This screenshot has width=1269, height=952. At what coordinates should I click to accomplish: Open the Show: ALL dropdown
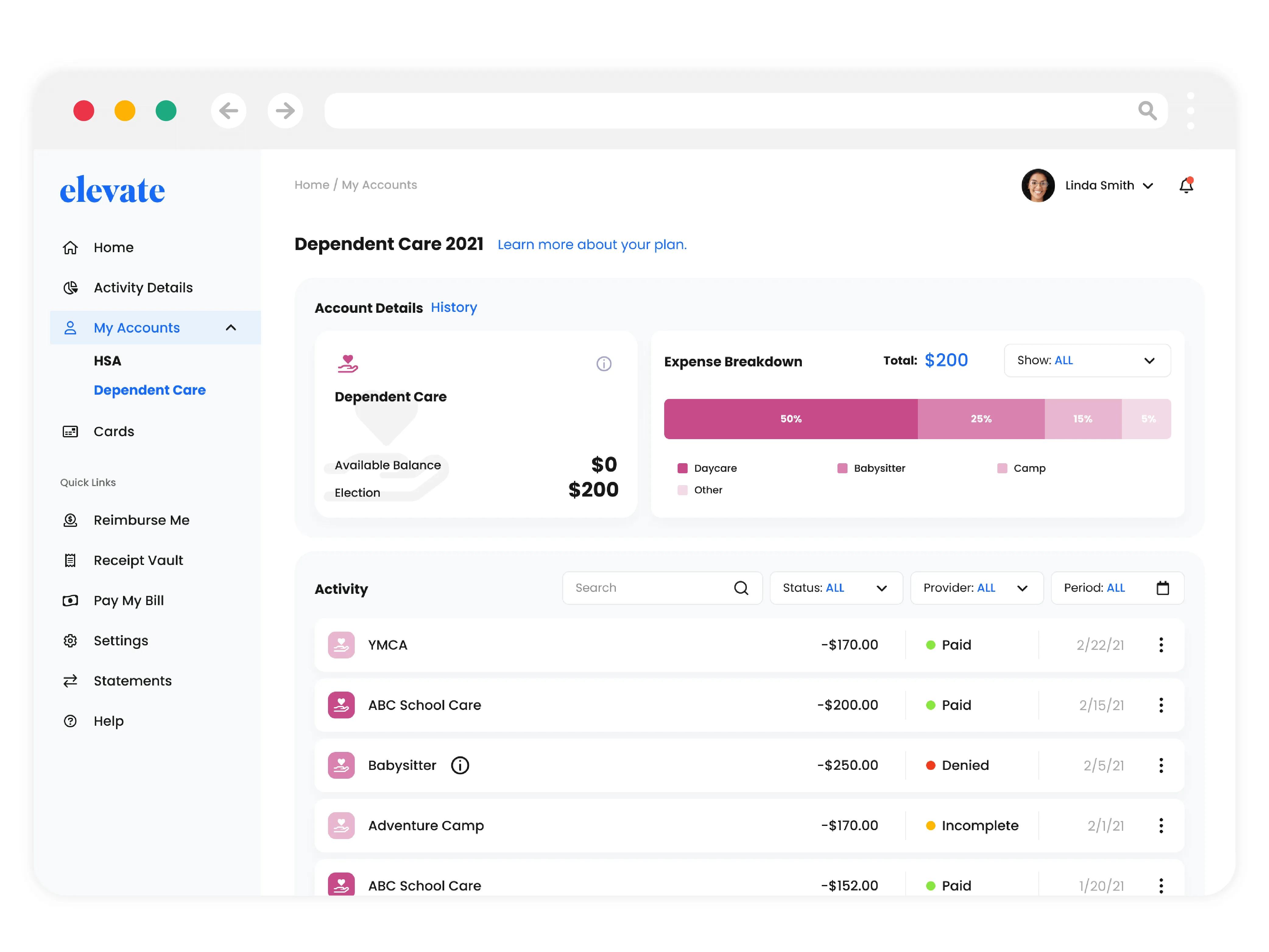tap(1087, 360)
